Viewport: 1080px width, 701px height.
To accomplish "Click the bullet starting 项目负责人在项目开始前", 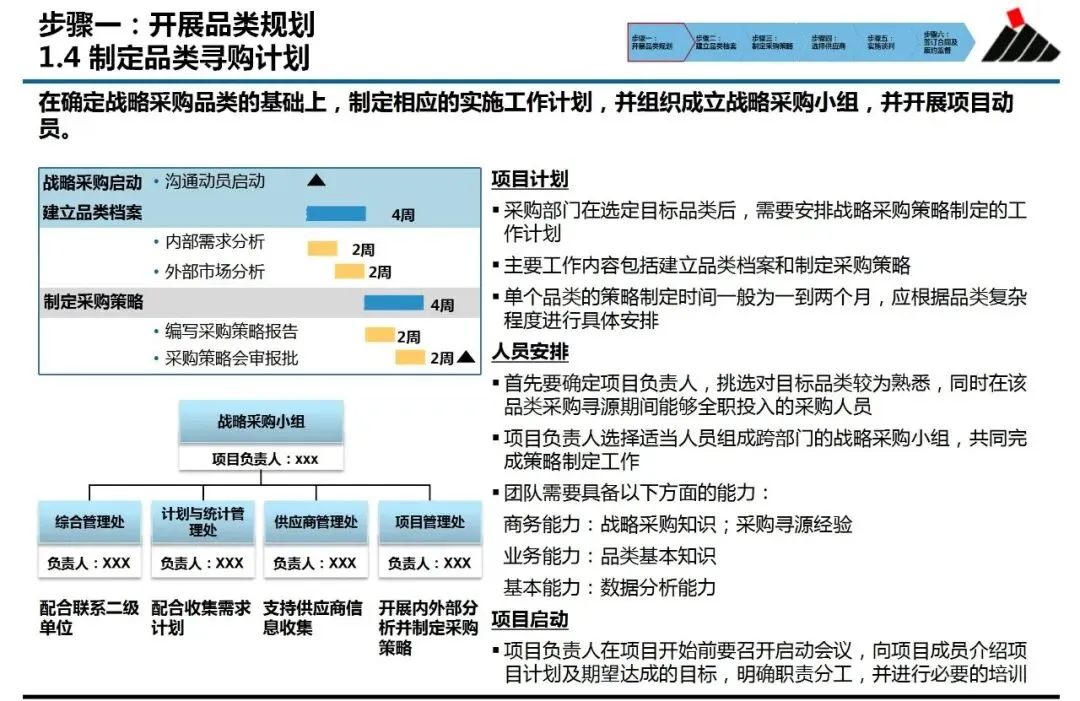I will (765, 662).
